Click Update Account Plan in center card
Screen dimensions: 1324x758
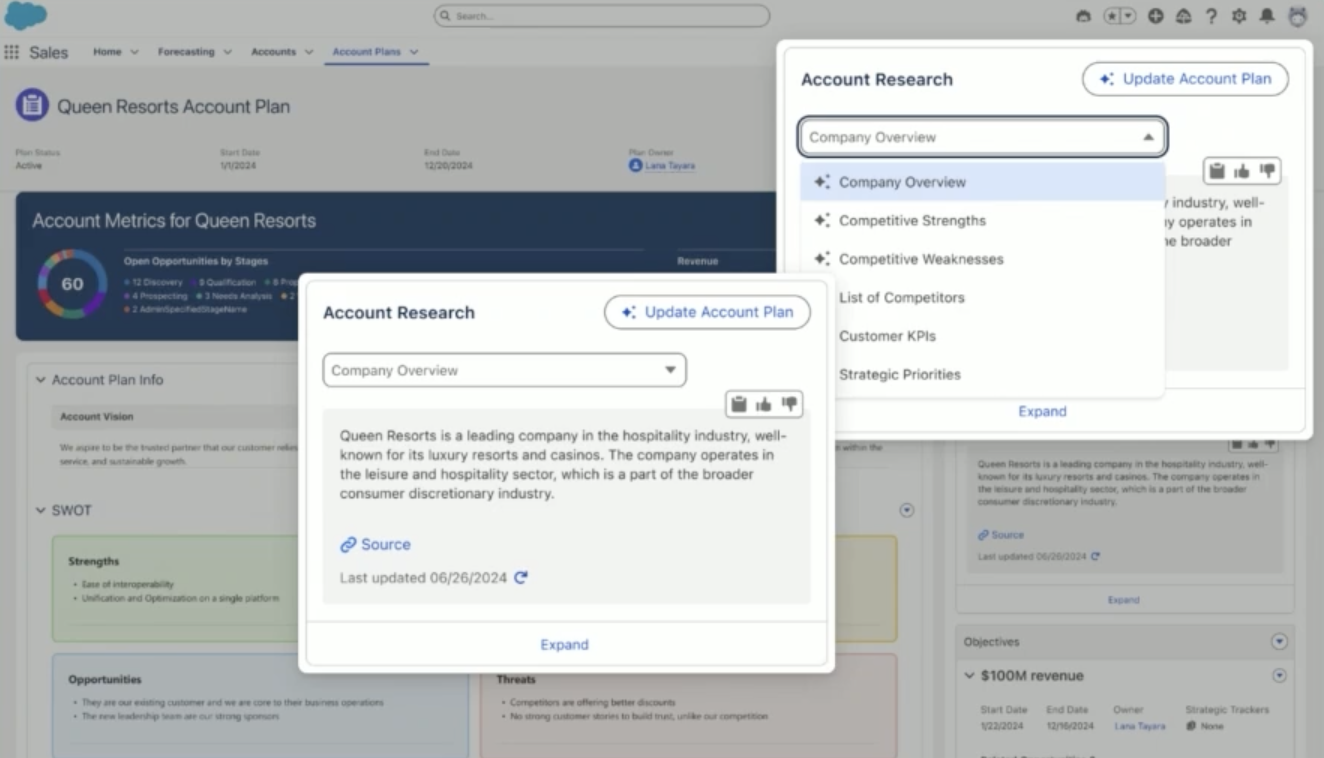point(707,312)
